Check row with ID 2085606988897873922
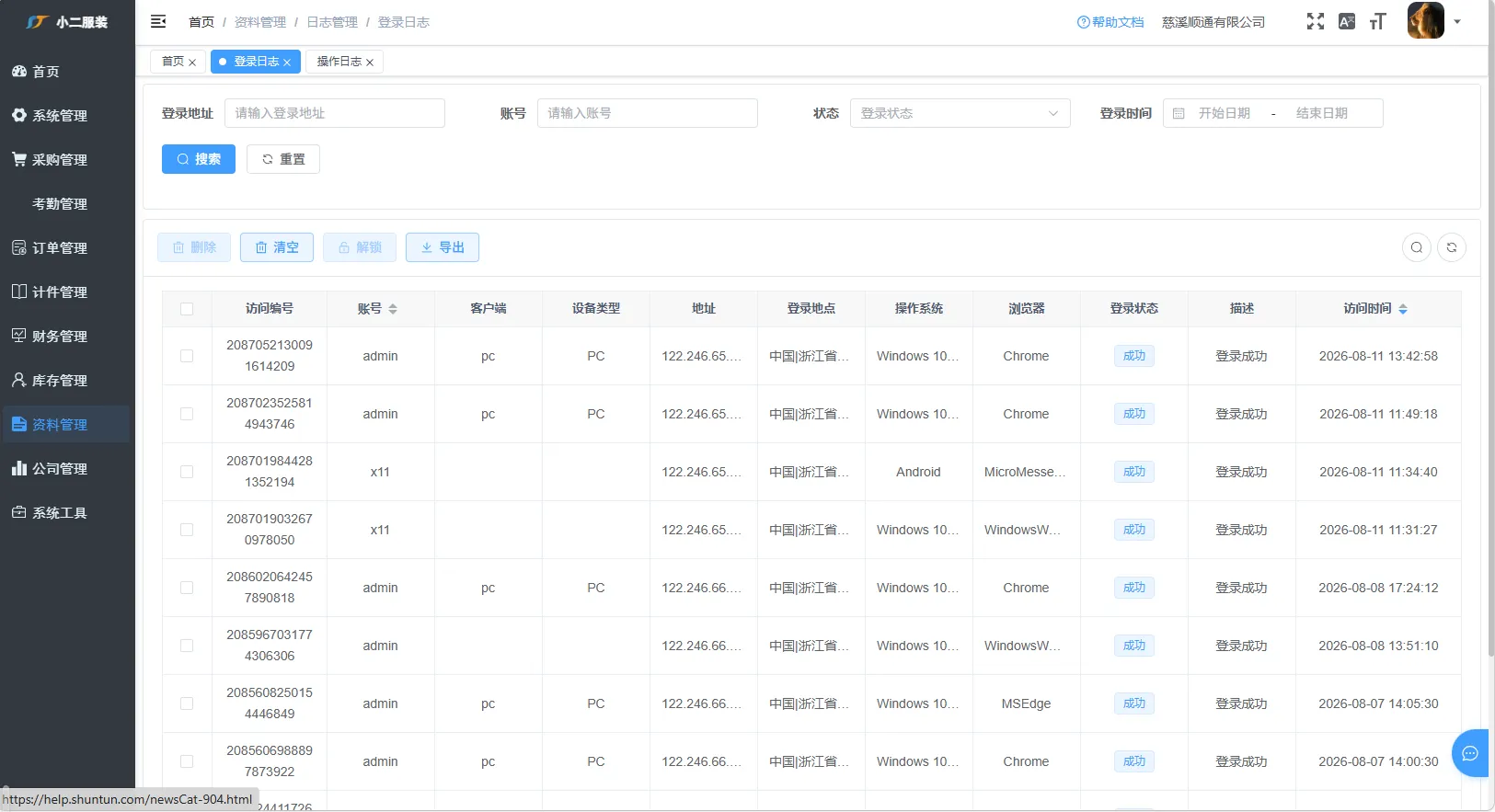The width and height of the screenshot is (1495, 812). [187, 761]
